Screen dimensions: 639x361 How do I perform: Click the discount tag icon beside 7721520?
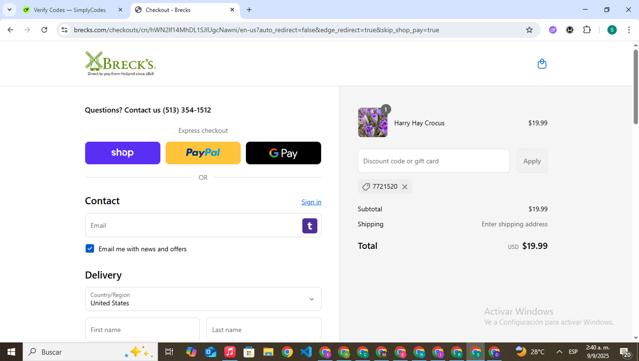point(366,187)
